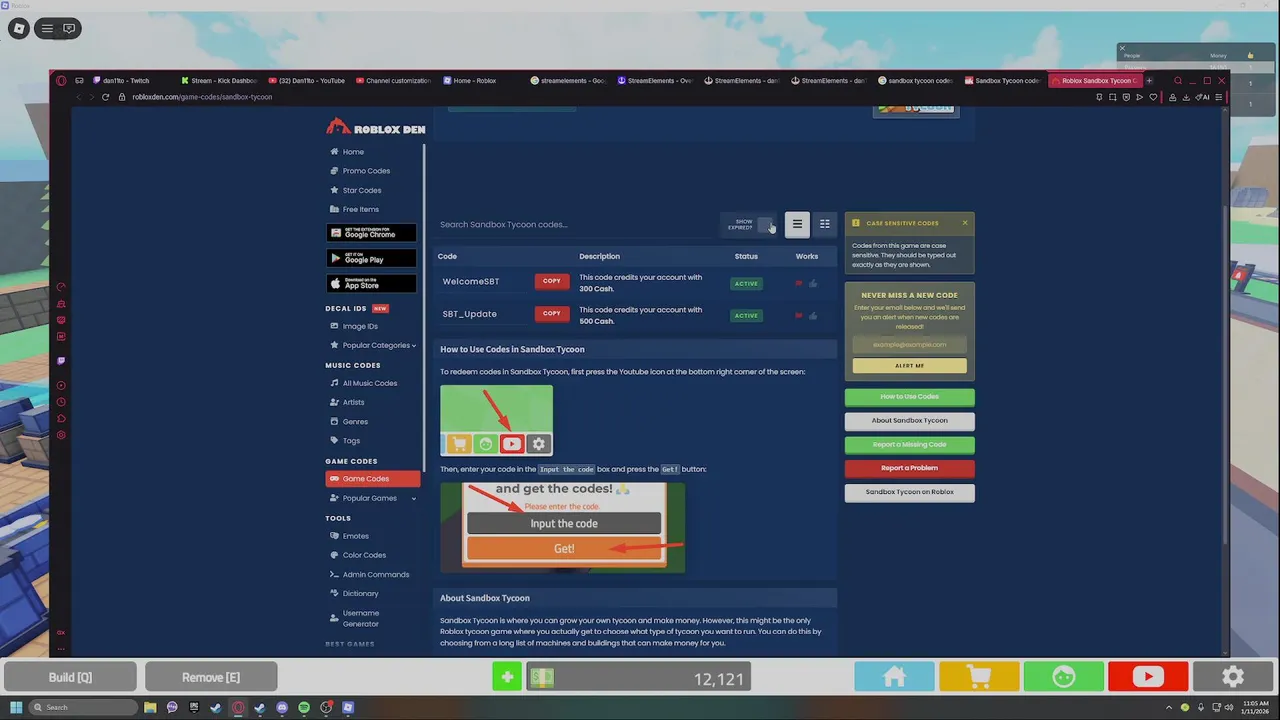
Task: Go back with browser back arrow
Action: (78, 97)
